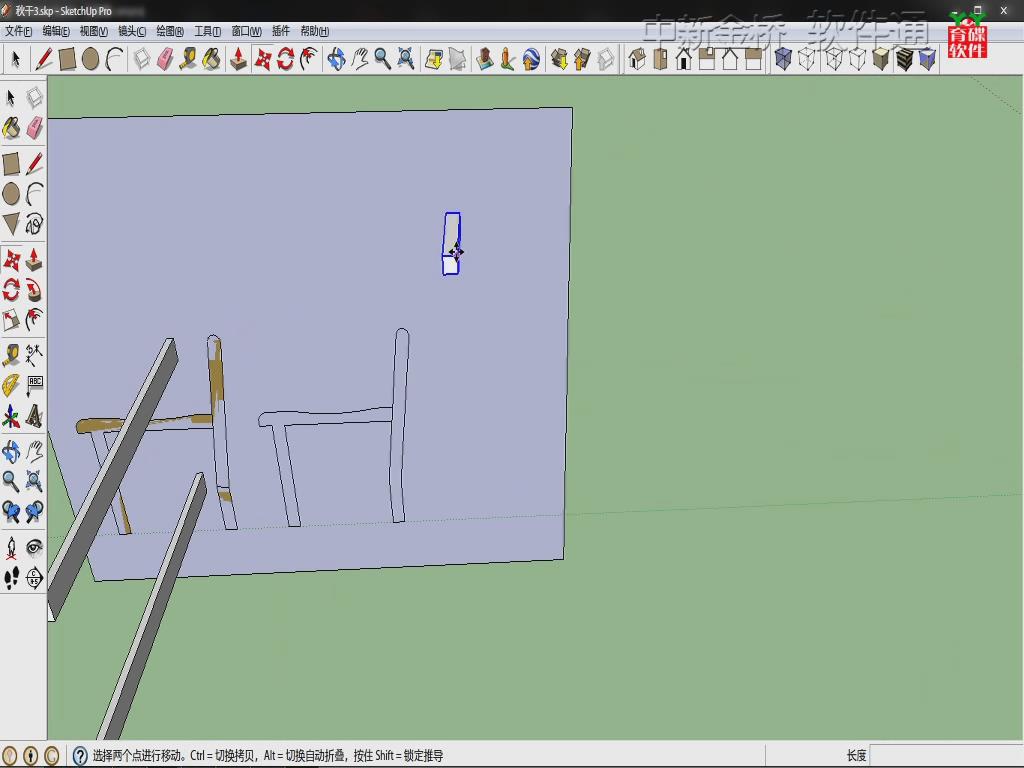Click Make Component in the horizontal toolbar

click(x=142, y=59)
